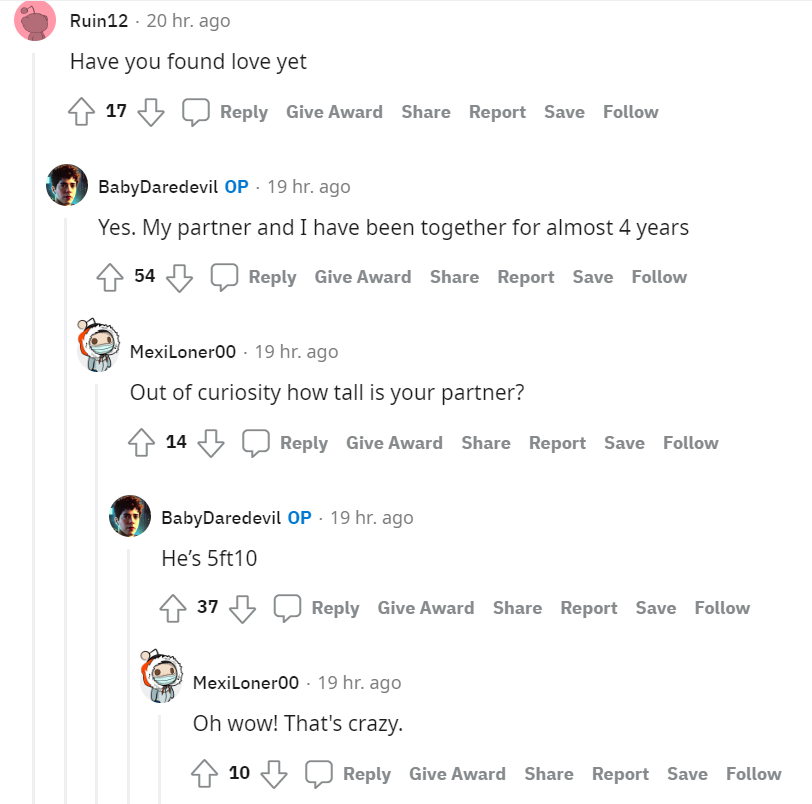Upvote the "Oh wow! That's crazy." comment
Viewport: 812px width, 804px height.
205,774
